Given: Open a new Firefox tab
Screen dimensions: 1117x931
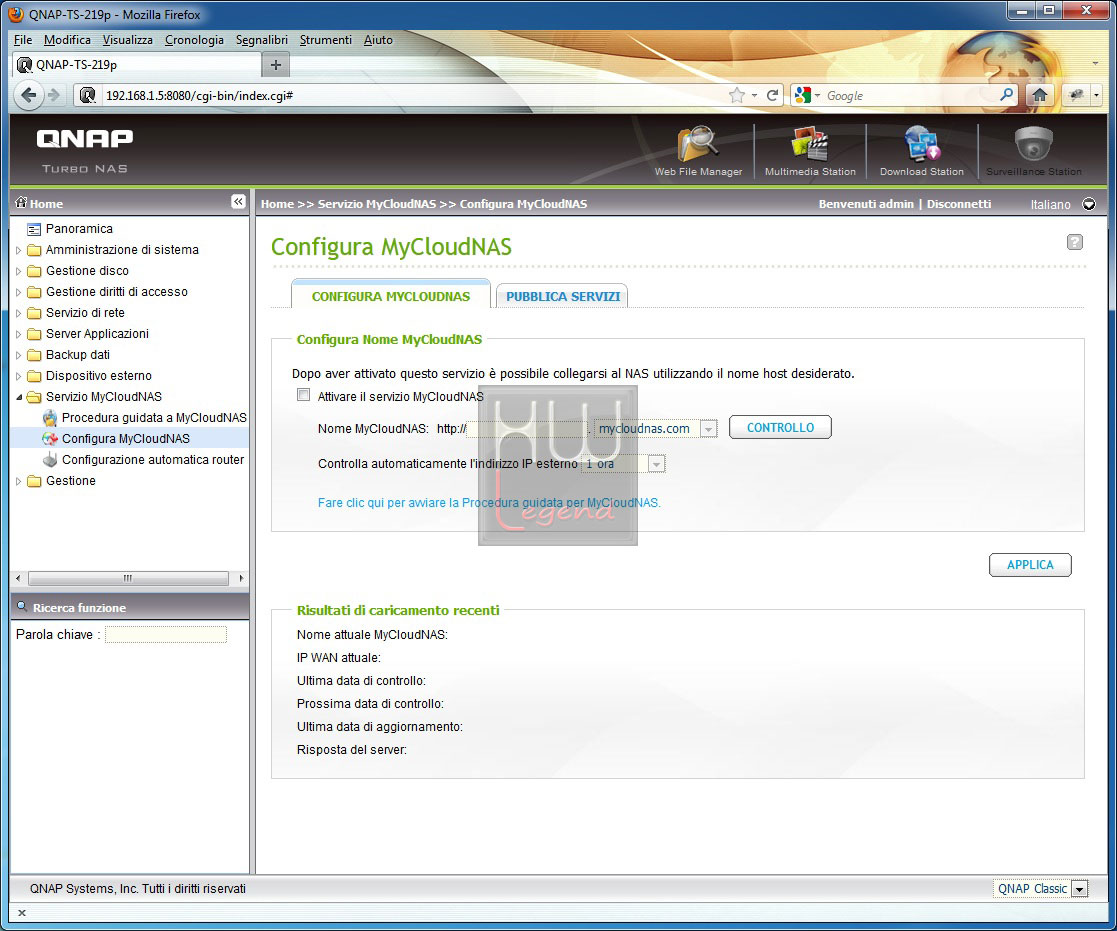Looking at the screenshot, I should (276, 65).
